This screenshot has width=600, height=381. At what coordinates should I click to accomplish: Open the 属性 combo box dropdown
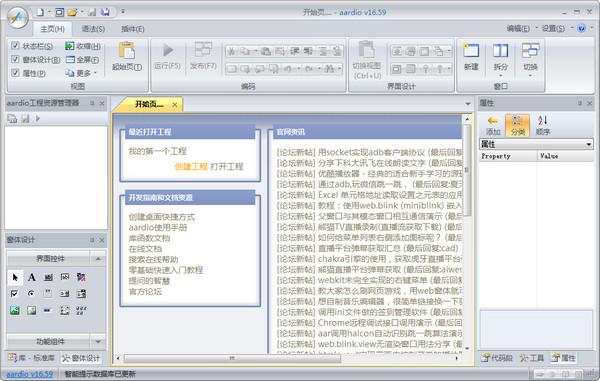[x=589, y=144]
